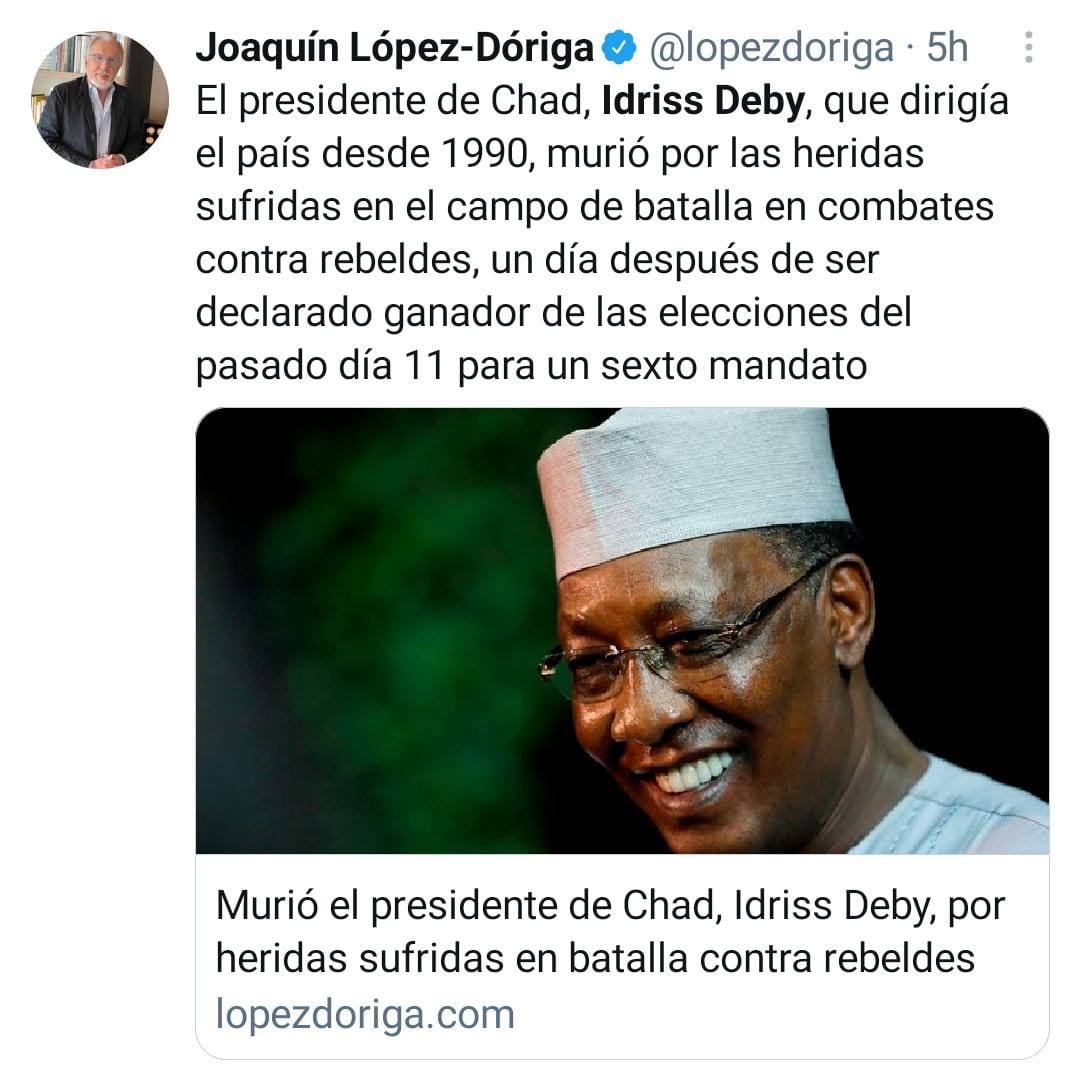Open the tweet via the 5h timestamp
Screen dimensions: 1080x1074
[947, 48]
